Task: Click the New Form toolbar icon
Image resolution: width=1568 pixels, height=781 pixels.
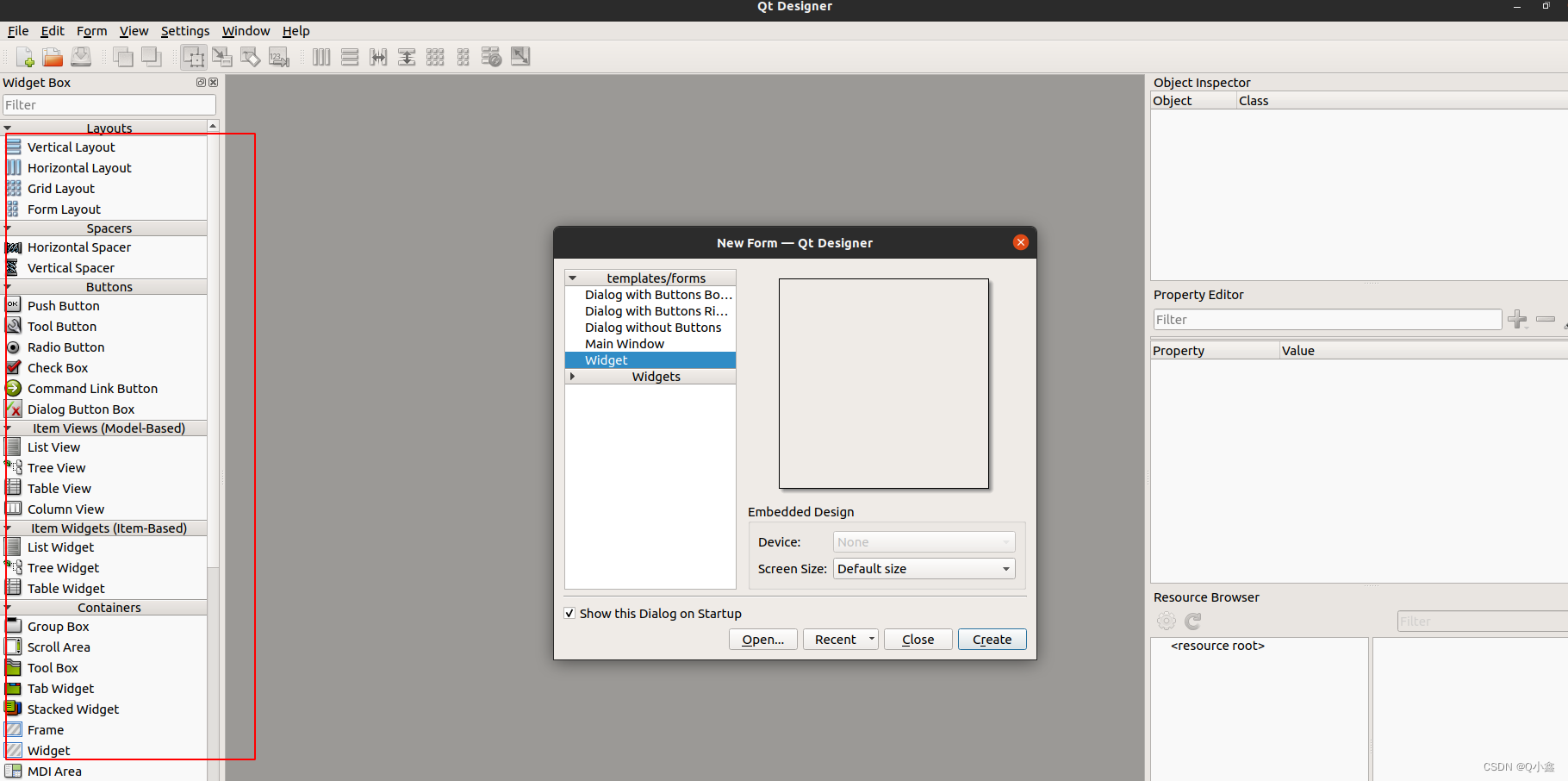Action: (x=25, y=57)
